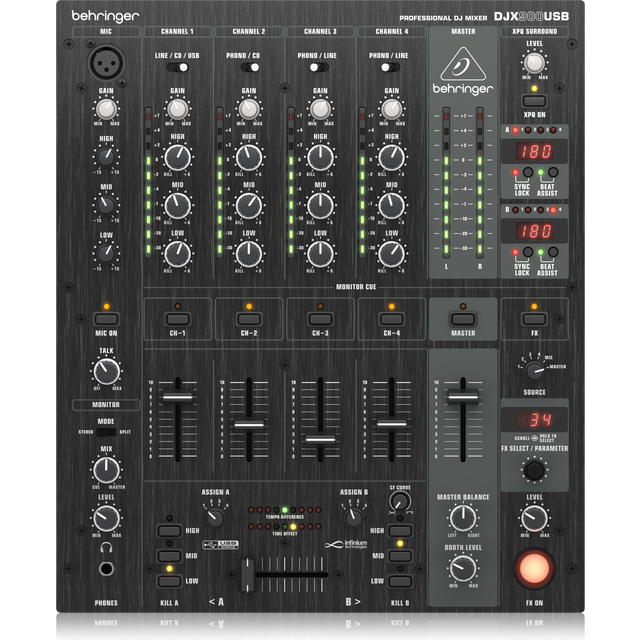Viewport: 640px width, 640px height.
Task: Toggle Channel 4 PHONO / LINE switch
Action: point(391,67)
